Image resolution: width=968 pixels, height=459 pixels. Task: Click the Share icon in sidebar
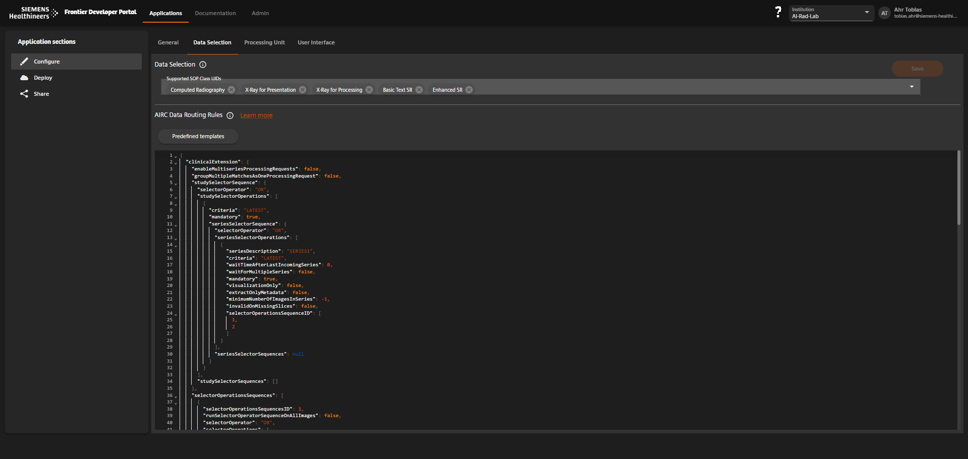pyautogui.click(x=24, y=94)
